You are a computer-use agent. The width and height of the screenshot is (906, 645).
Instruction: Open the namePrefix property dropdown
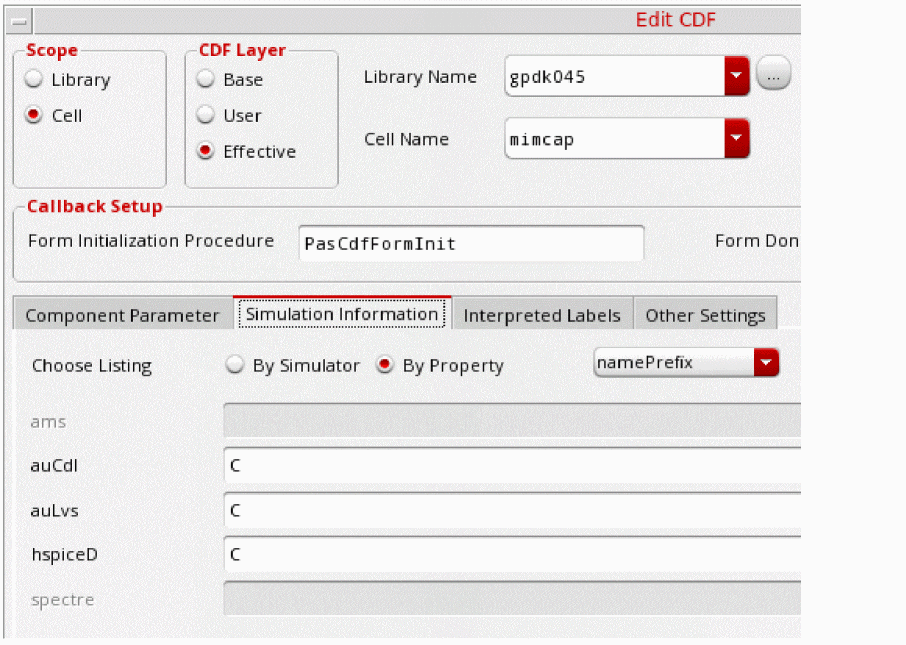pyautogui.click(x=686, y=362)
